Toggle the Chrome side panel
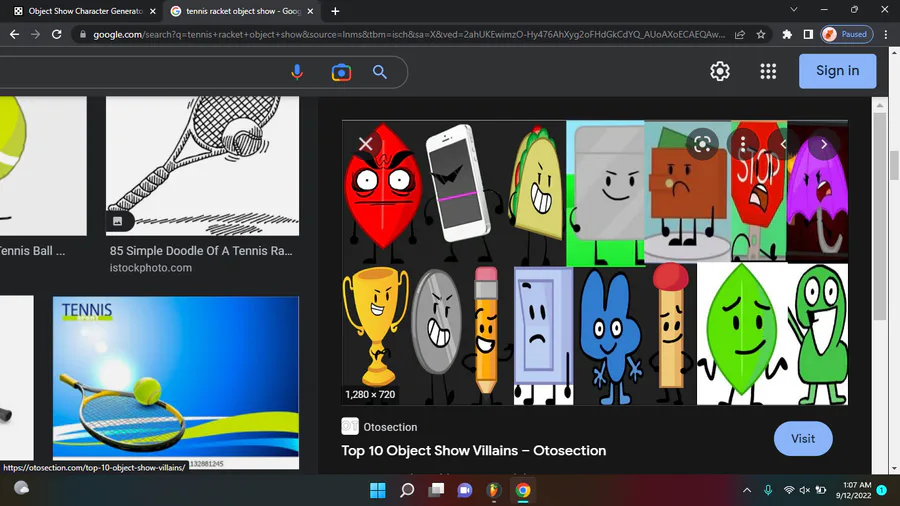The width and height of the screenshot is (900, 506). point(808,34)
